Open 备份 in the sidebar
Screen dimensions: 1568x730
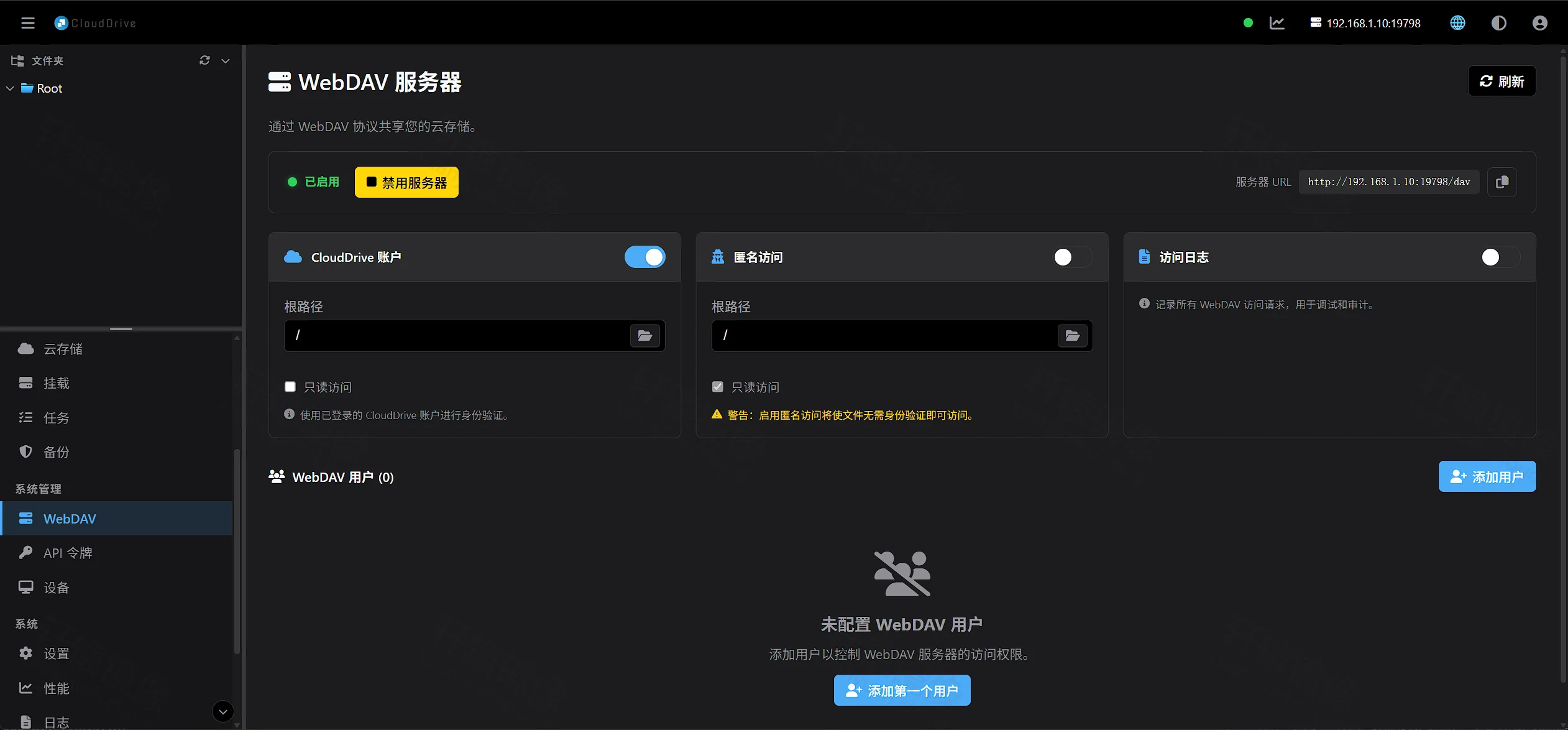pos(117,452)
